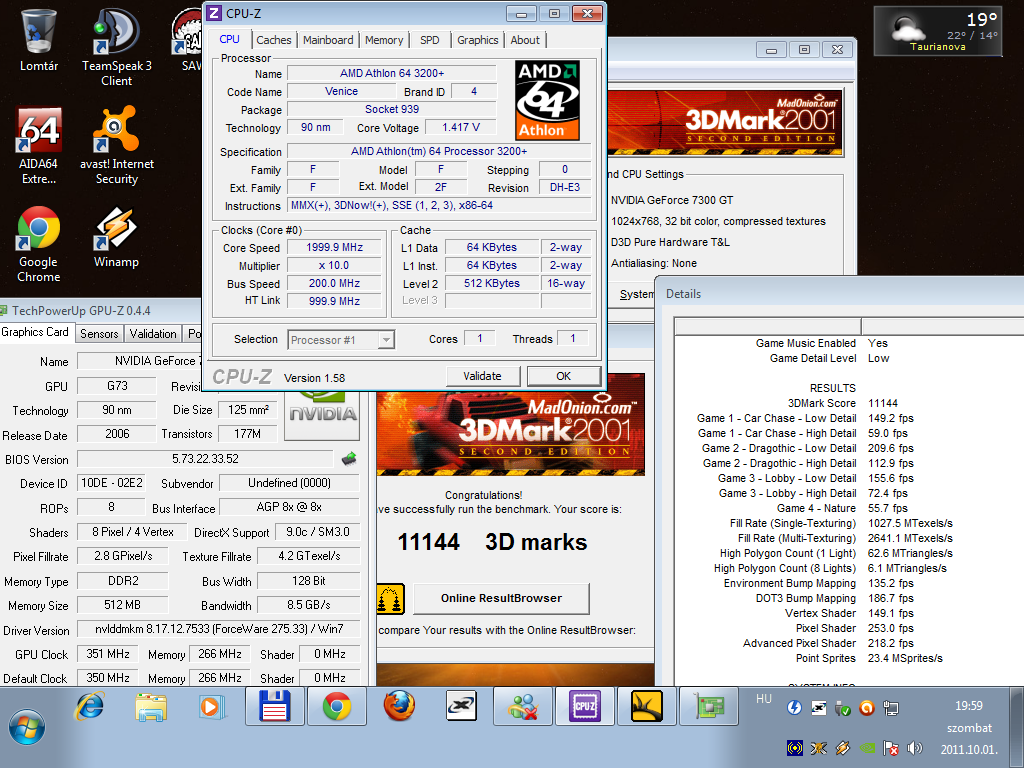
Task: Open Windows Live Messenger on the taskbar
Action: [x=522, y=707]
